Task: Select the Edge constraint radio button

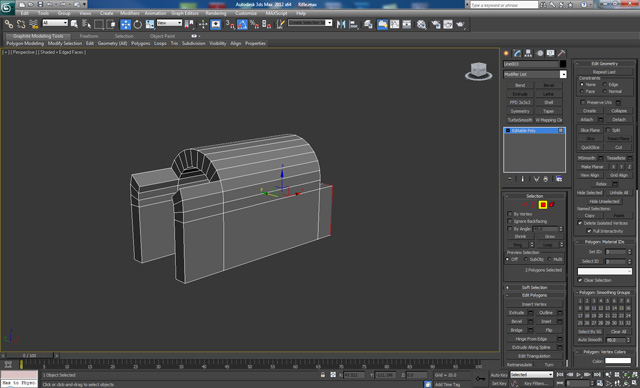Action: pos(605,84)
